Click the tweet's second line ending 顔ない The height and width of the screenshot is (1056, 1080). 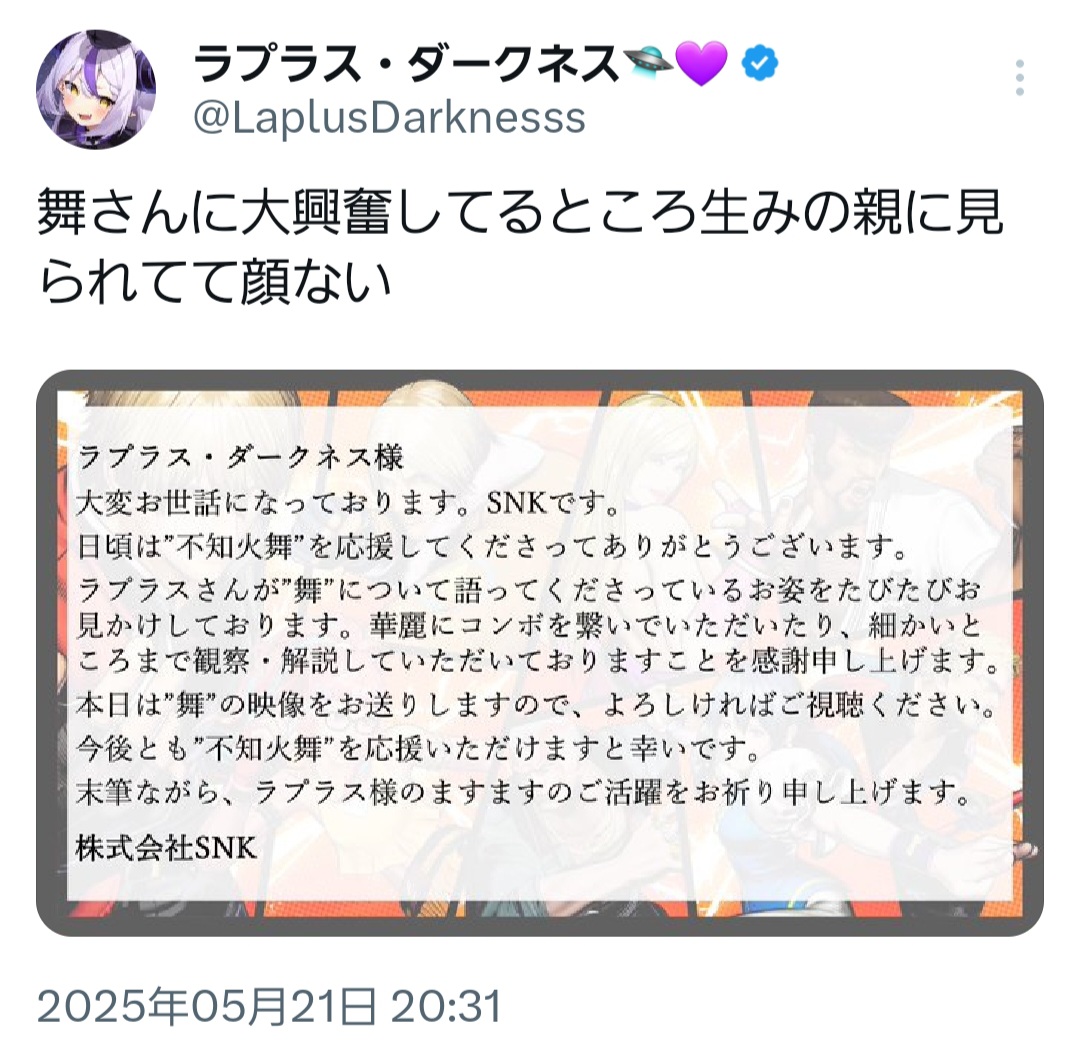[214, 282]
